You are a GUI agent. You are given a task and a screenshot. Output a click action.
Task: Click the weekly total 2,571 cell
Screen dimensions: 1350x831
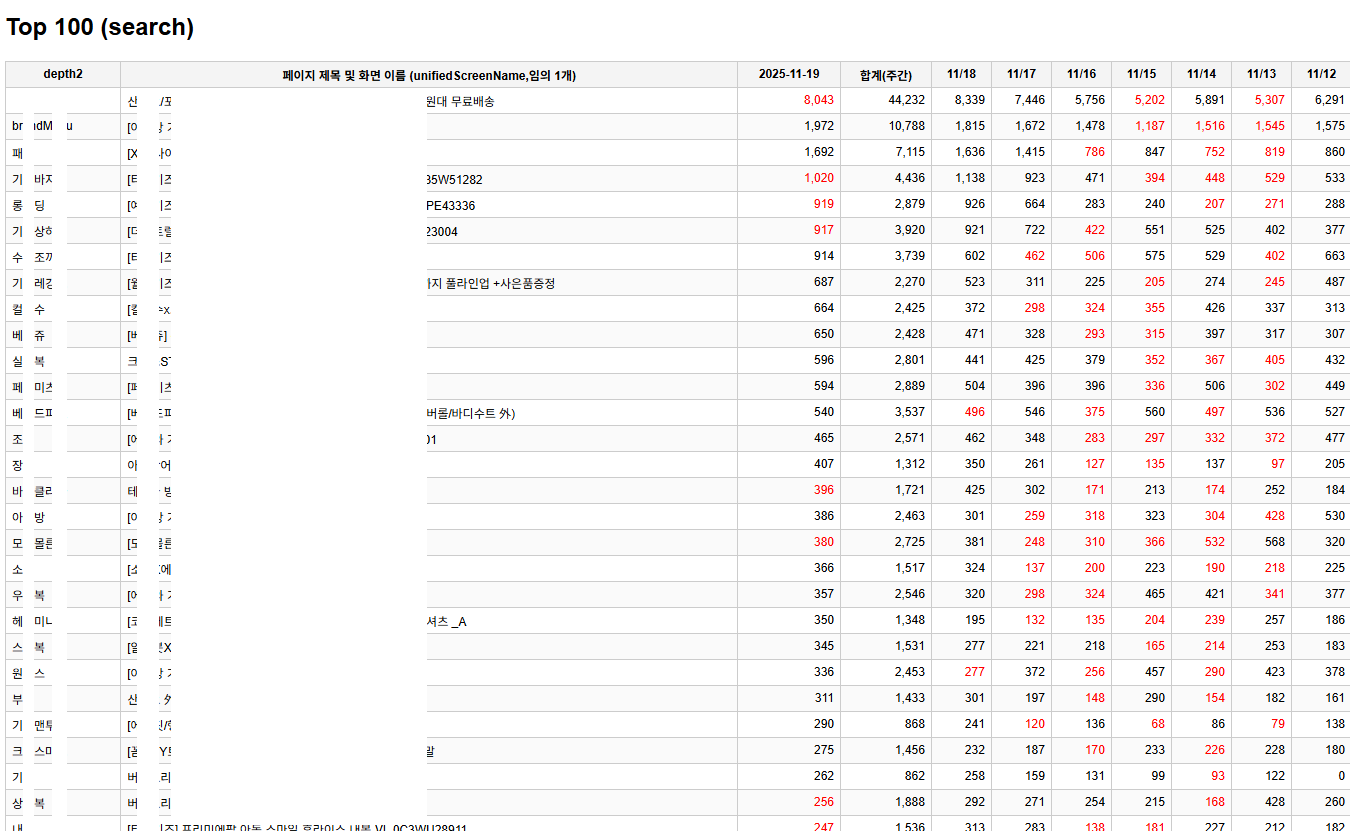(886, 439)
